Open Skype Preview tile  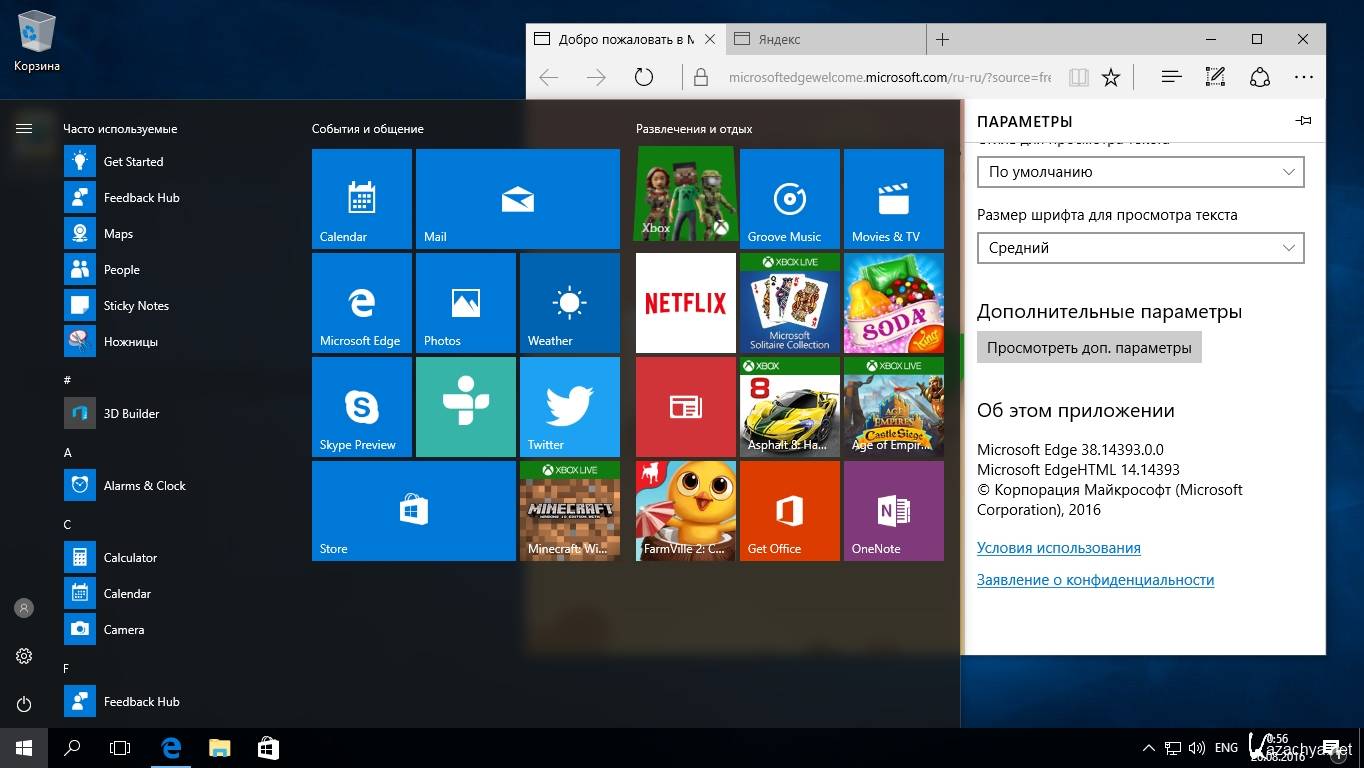pos(361,406)
